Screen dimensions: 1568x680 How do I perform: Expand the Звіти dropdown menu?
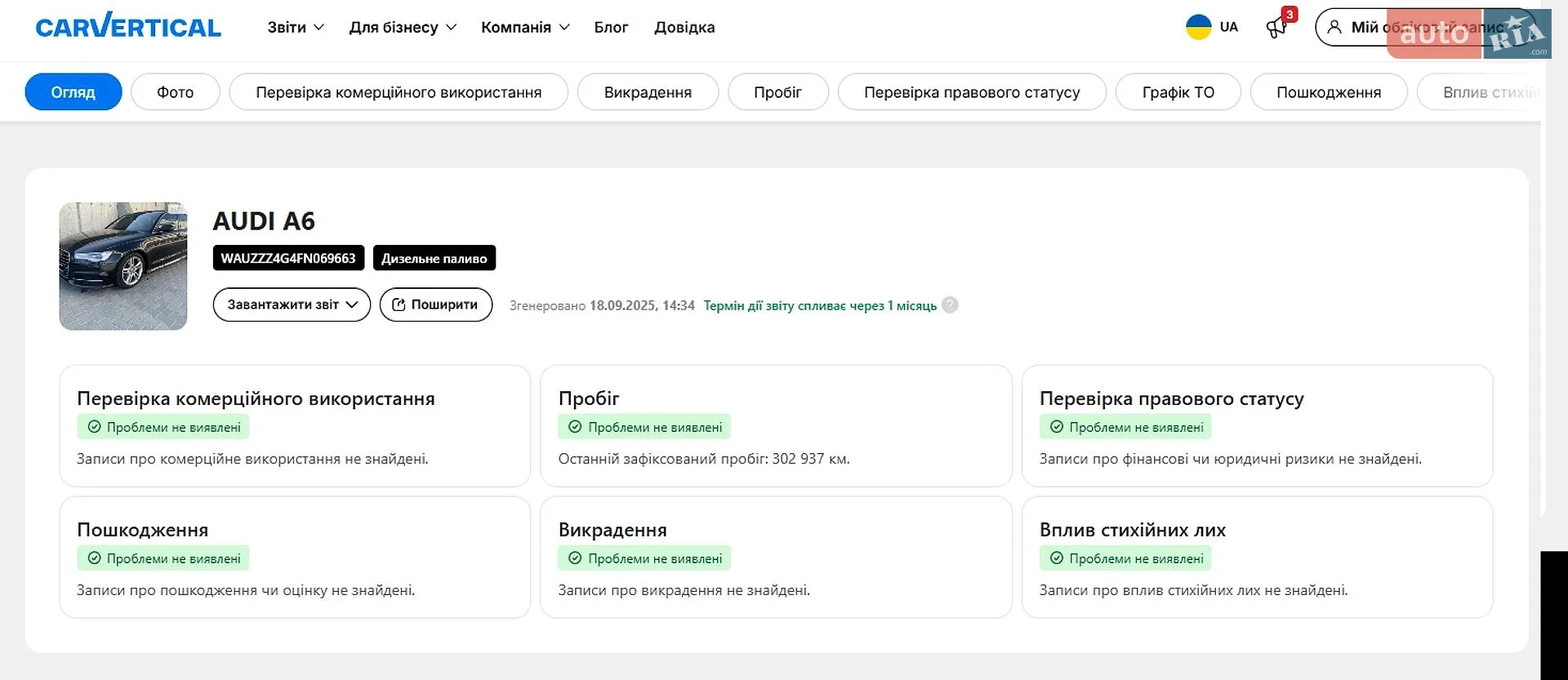296,27
